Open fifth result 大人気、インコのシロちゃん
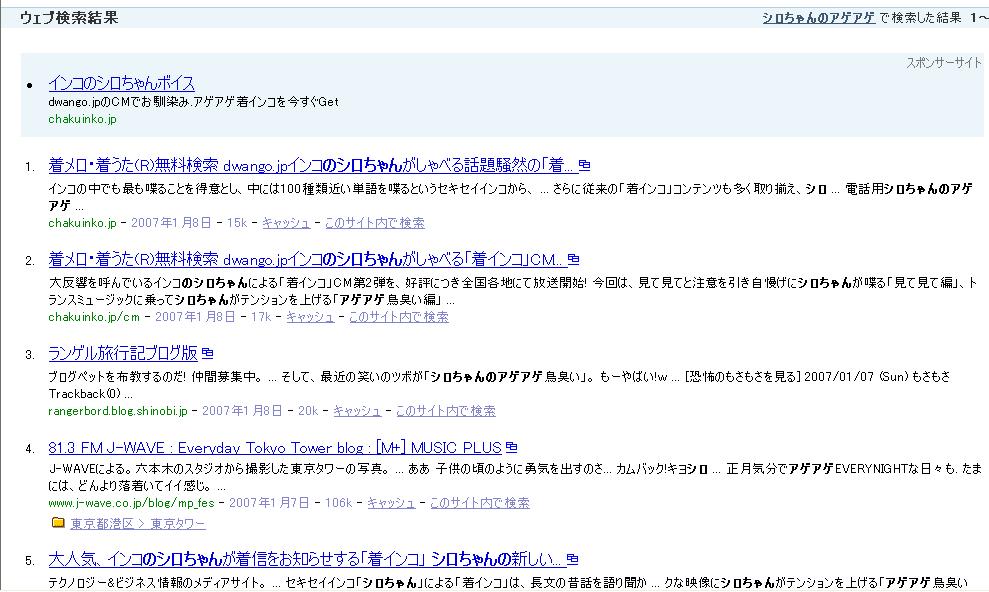This screenshot has width=989, height=592. point(305,559)
